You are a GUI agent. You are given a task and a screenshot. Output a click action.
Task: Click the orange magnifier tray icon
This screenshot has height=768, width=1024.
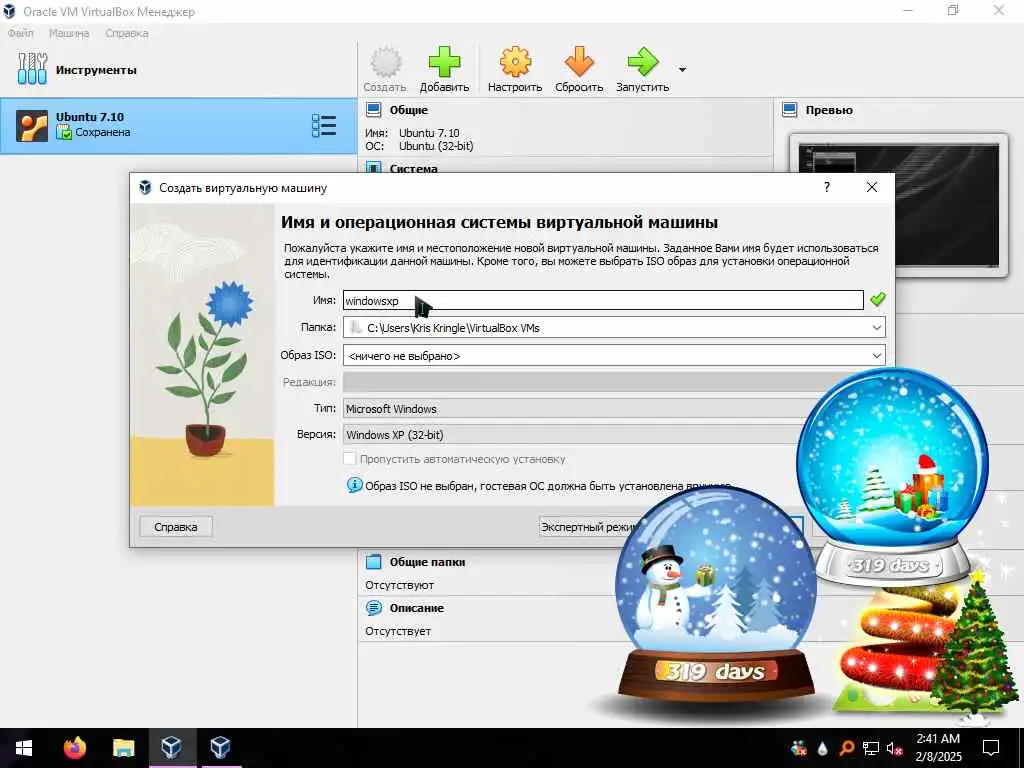point(847,748)
